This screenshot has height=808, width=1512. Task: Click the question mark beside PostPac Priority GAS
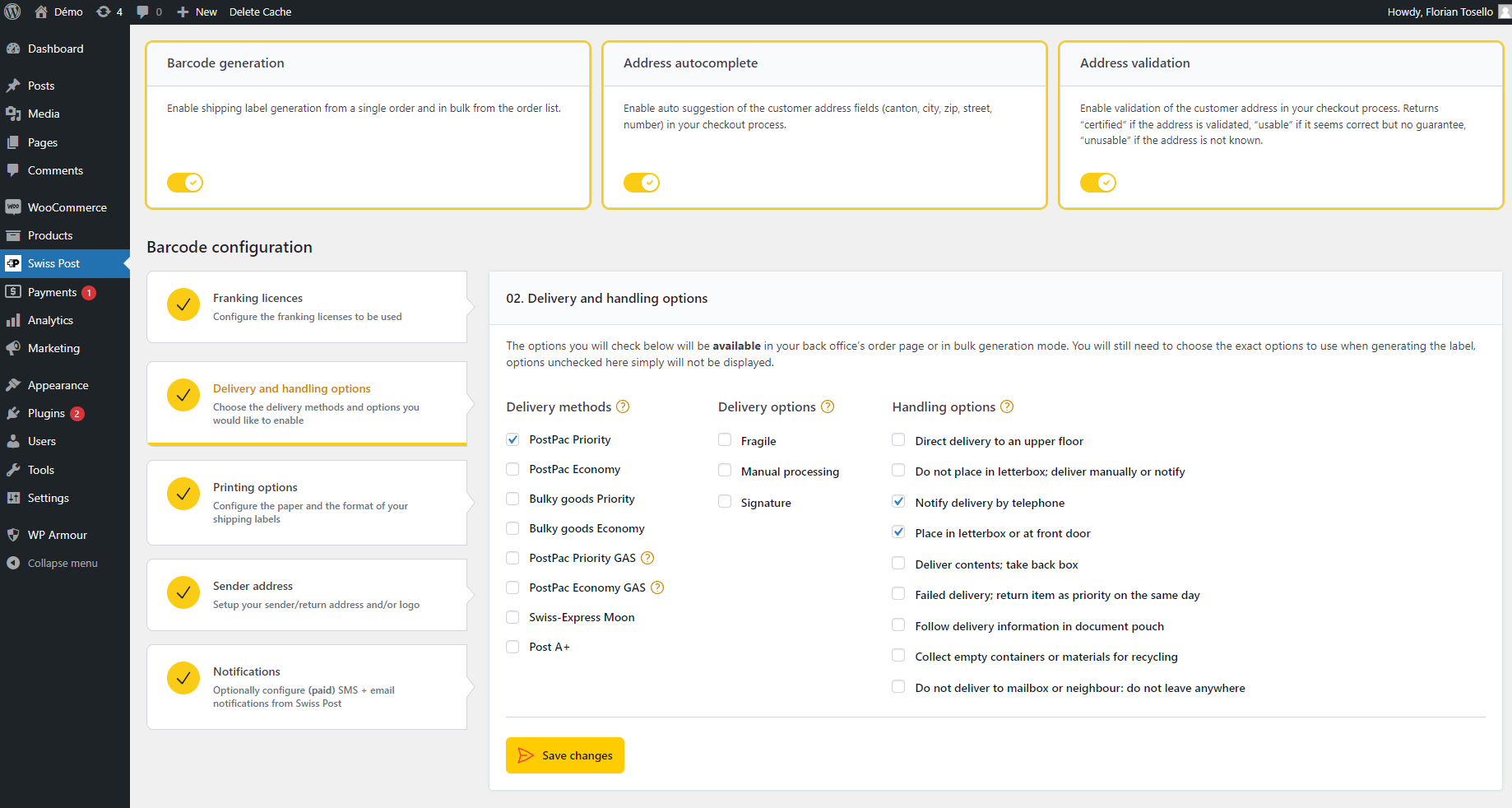(647, 558)
